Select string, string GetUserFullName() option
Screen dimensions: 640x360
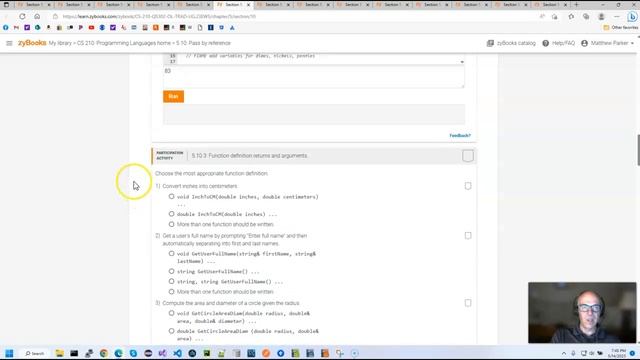pyautogui.click(x=171, y=282)
